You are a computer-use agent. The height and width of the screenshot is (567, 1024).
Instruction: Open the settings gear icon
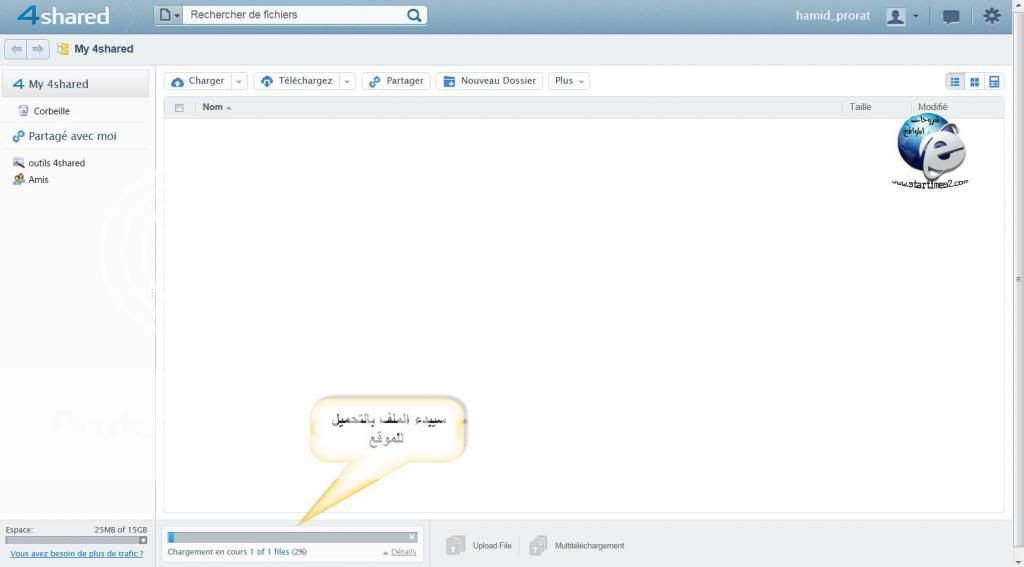coord(991,16)
